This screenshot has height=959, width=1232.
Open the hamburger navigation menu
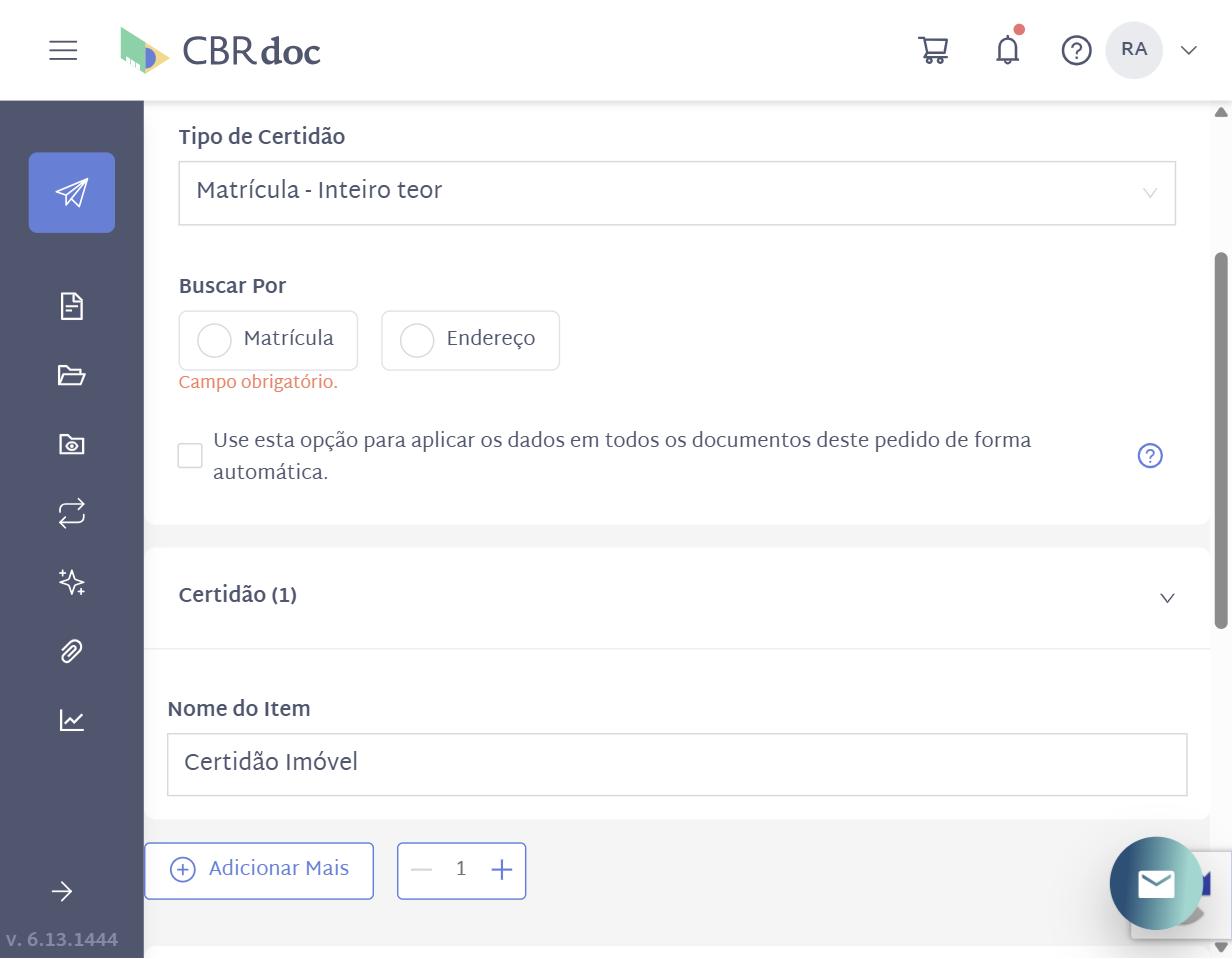point(63,50)
